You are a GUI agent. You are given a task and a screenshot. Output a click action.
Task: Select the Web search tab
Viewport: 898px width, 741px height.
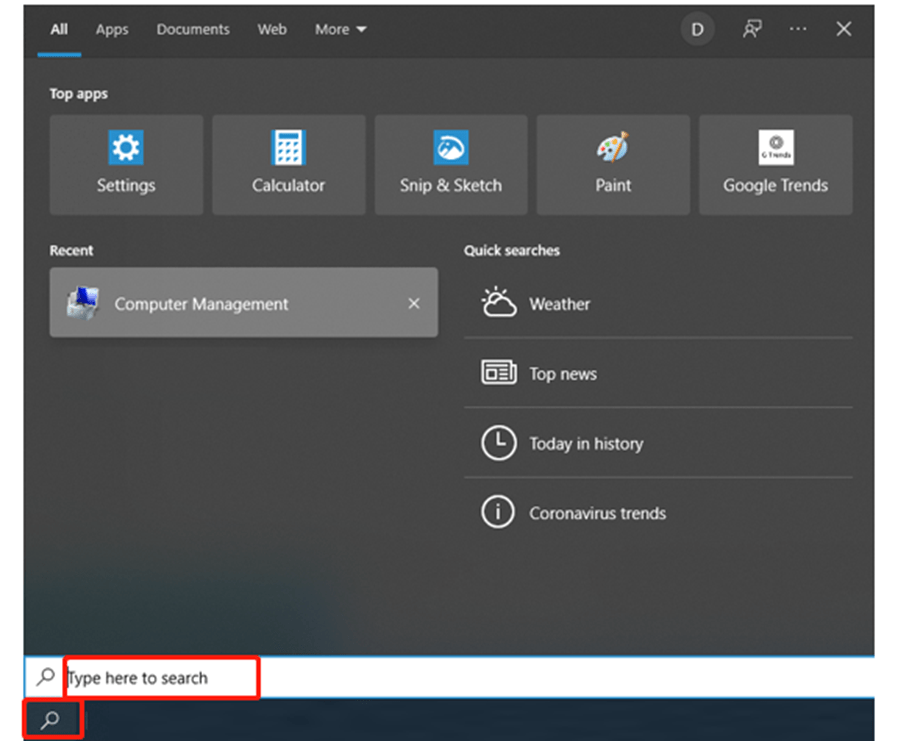click(271, 29)
